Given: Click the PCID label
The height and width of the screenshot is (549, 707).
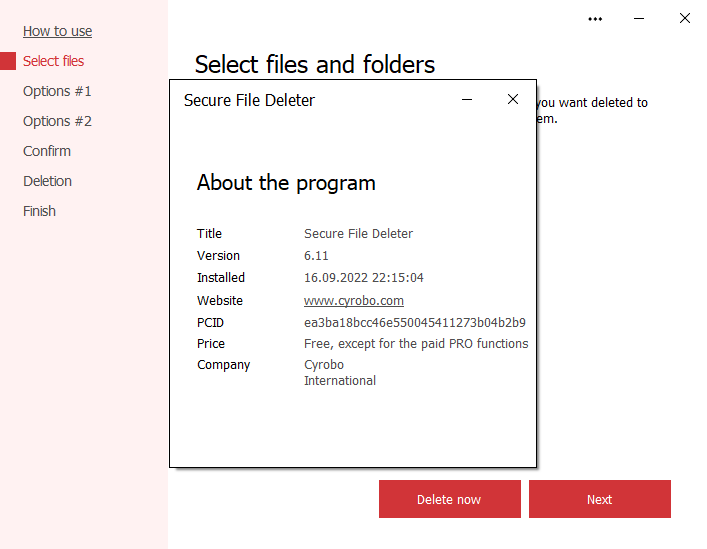Looking at the screenshot, I should click(210, 323).
